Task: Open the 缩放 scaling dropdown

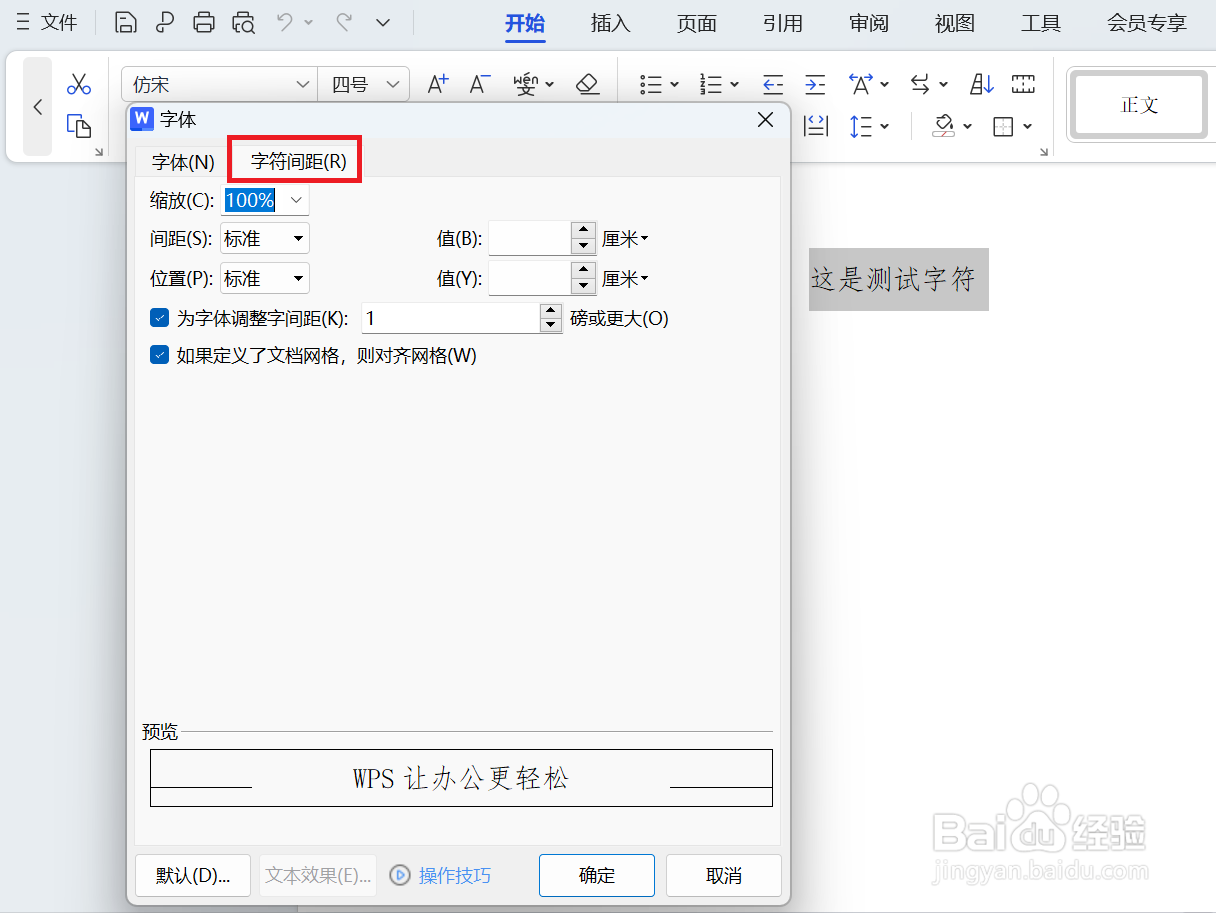Action: 296,200
